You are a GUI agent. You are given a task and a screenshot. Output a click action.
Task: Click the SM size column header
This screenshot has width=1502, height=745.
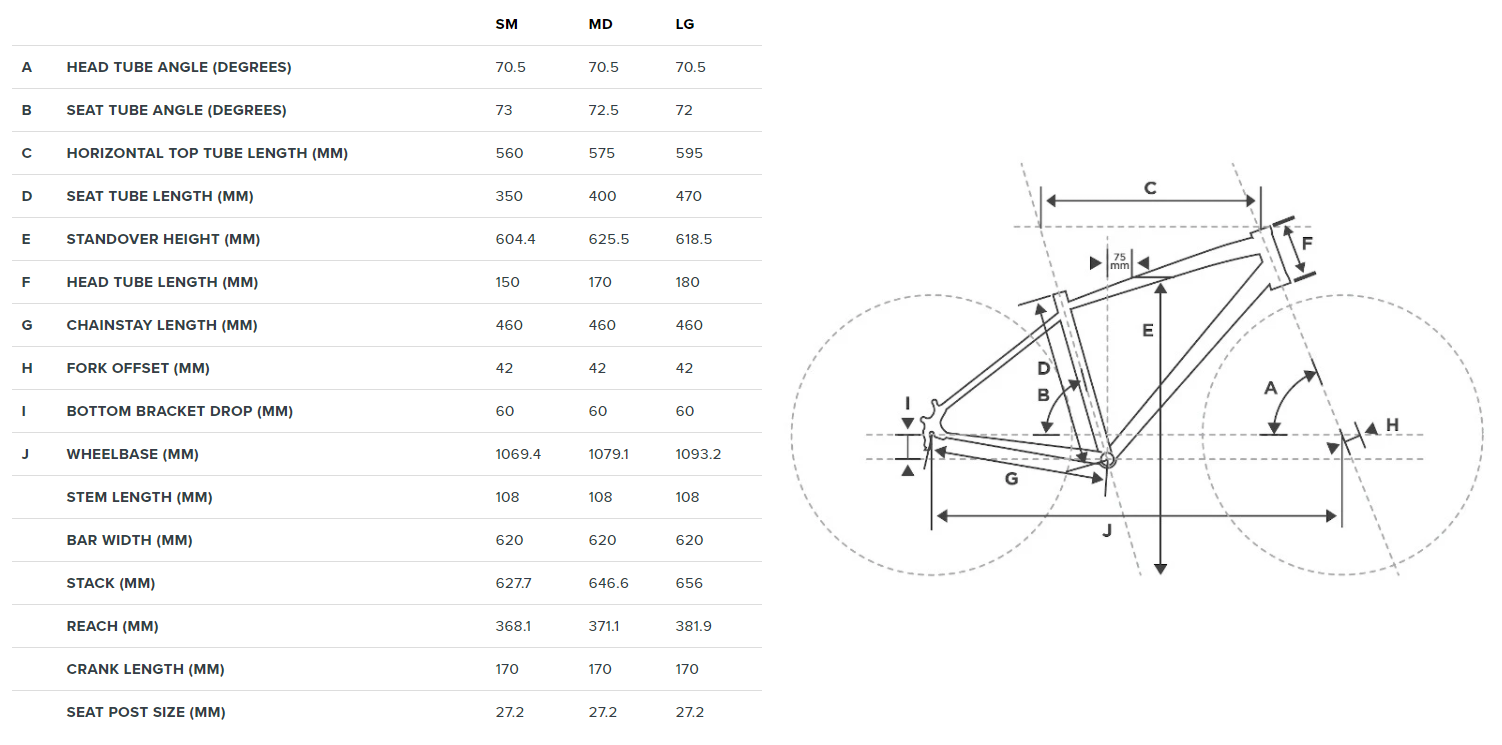(x=507, y=24)
